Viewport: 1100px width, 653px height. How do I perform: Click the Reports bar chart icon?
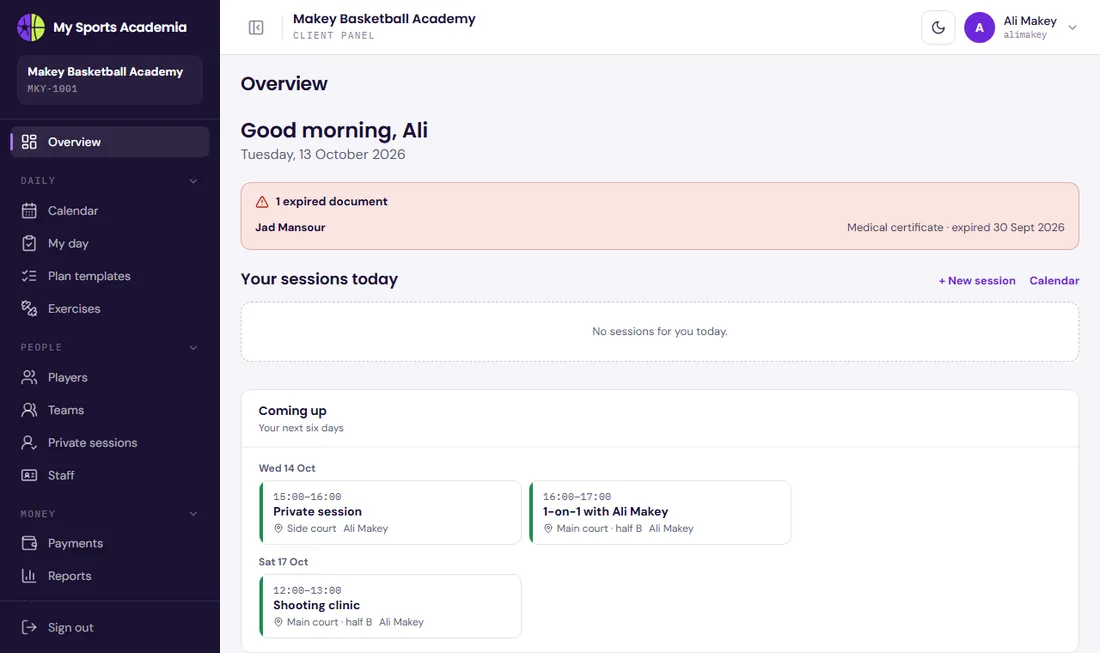(29, 576)
